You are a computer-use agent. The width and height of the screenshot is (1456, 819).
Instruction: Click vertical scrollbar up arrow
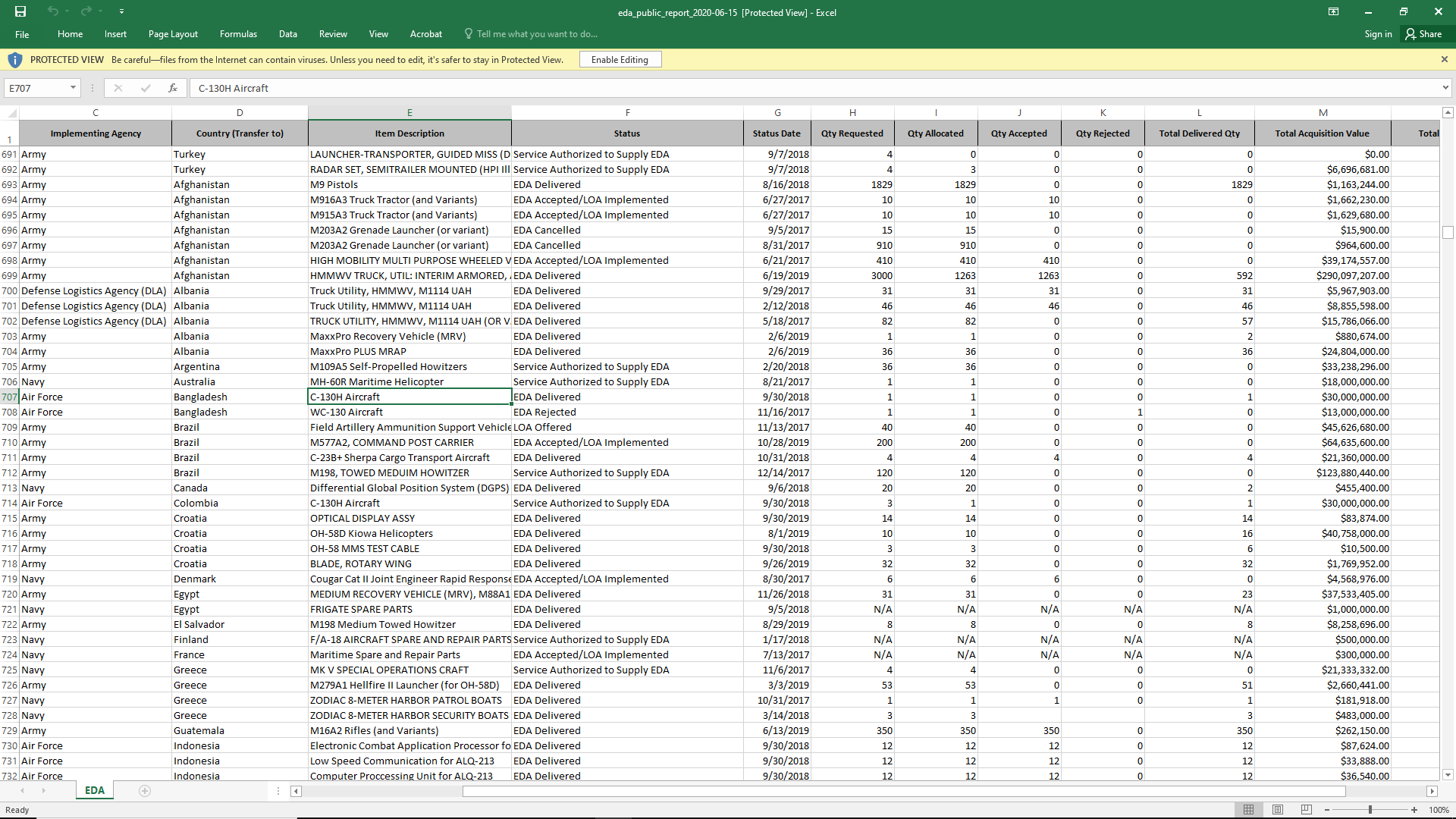pos(1448,113)
